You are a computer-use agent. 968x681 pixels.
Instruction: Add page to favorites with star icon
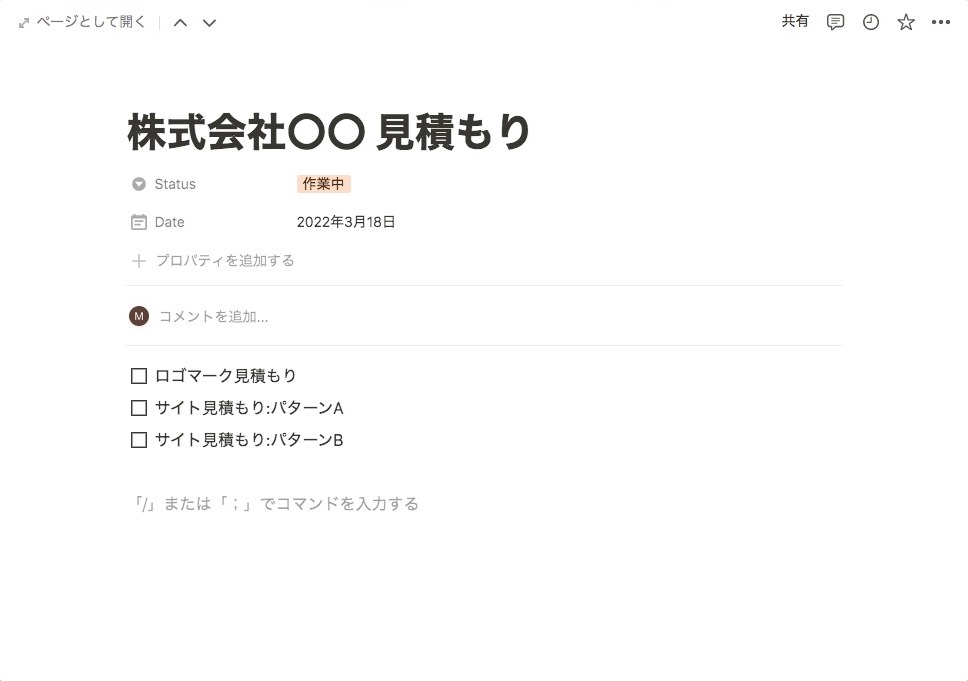[x=906, y=22]
